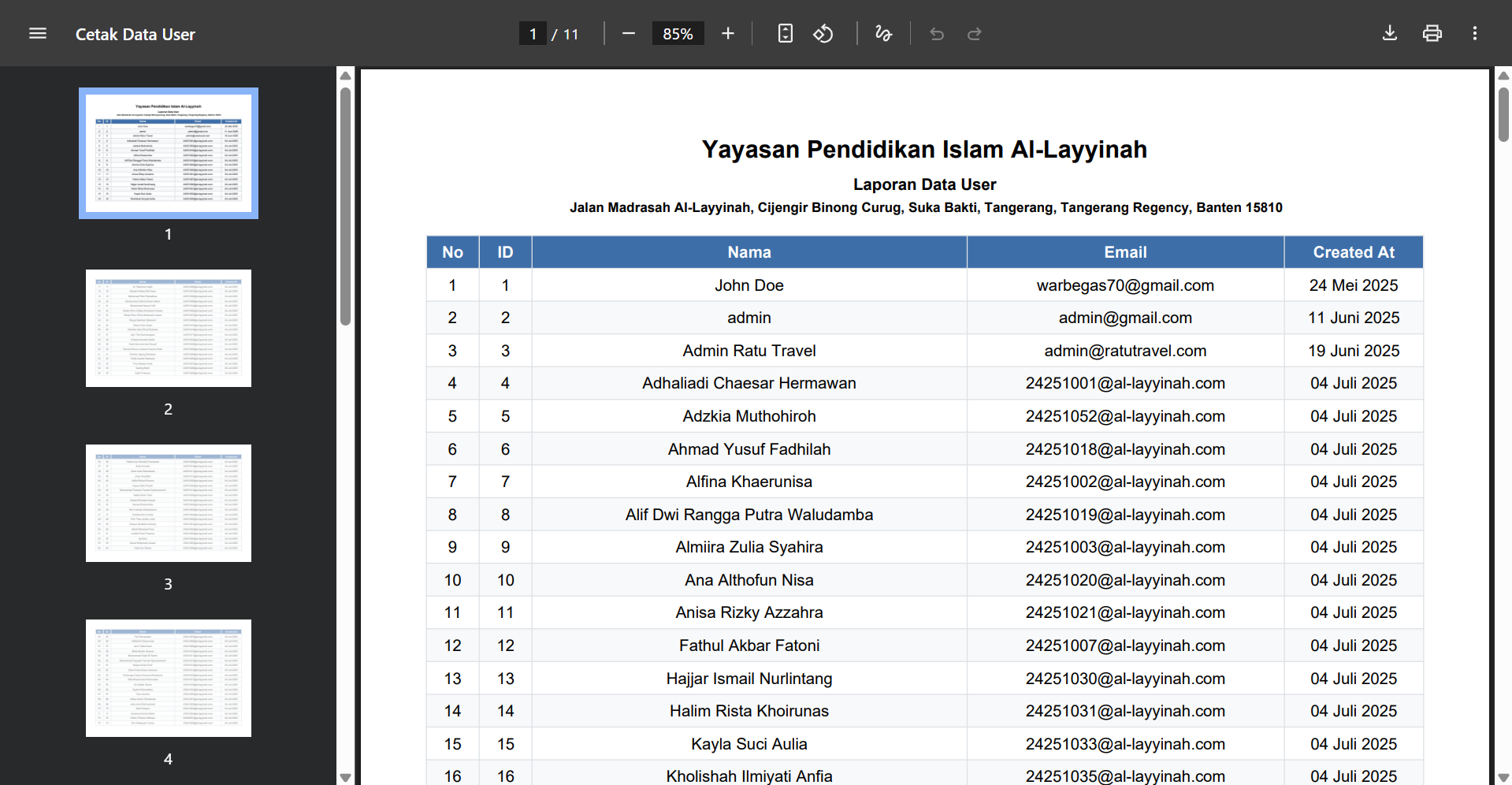The height and width of the screenshot is (785, 1512).
Task: Print the Laporan Data User document
Action: pos(1432,33)
